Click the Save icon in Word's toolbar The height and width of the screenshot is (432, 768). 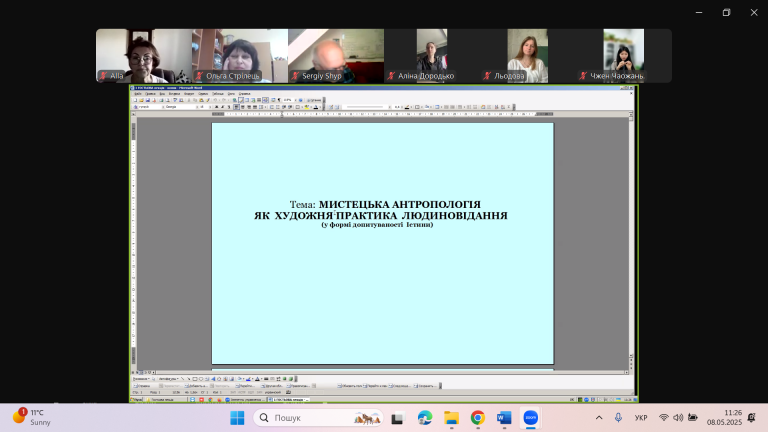tap(147, 100)
